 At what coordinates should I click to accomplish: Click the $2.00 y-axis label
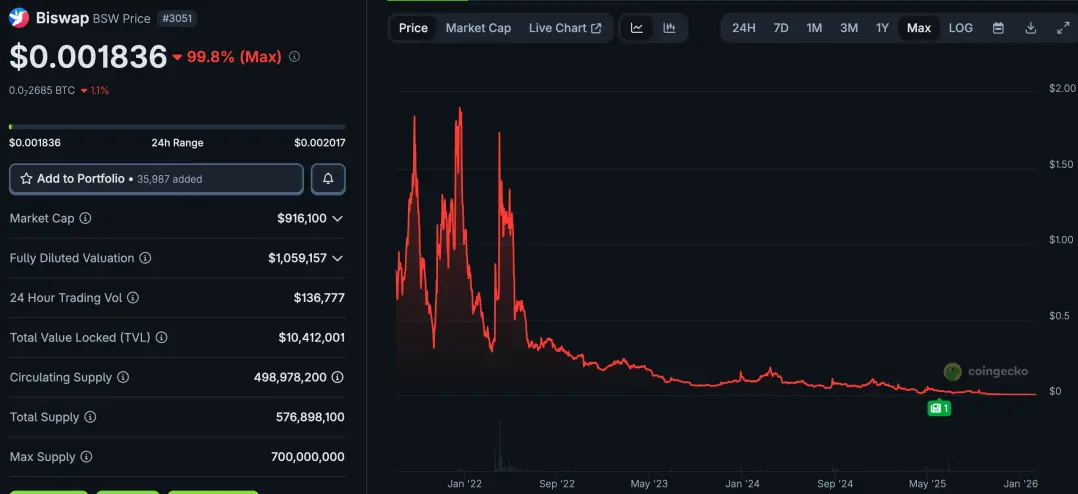pos(1062,88)
